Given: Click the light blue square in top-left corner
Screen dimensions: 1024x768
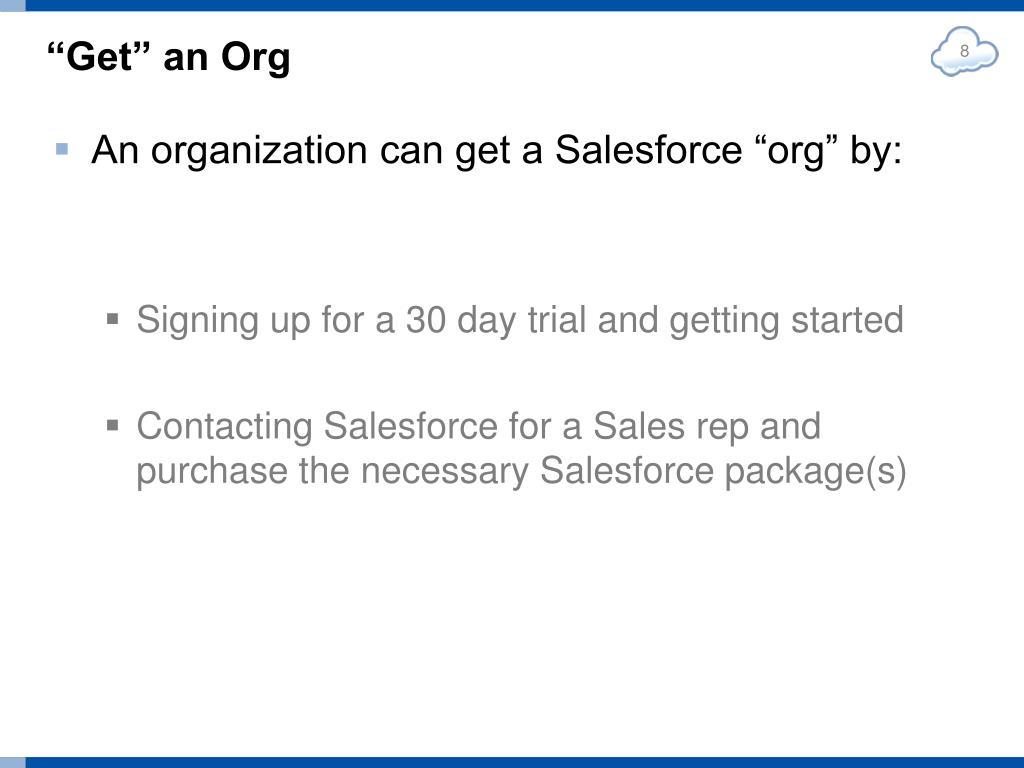Looking at the screenshot, I should (x=12, y=5).
